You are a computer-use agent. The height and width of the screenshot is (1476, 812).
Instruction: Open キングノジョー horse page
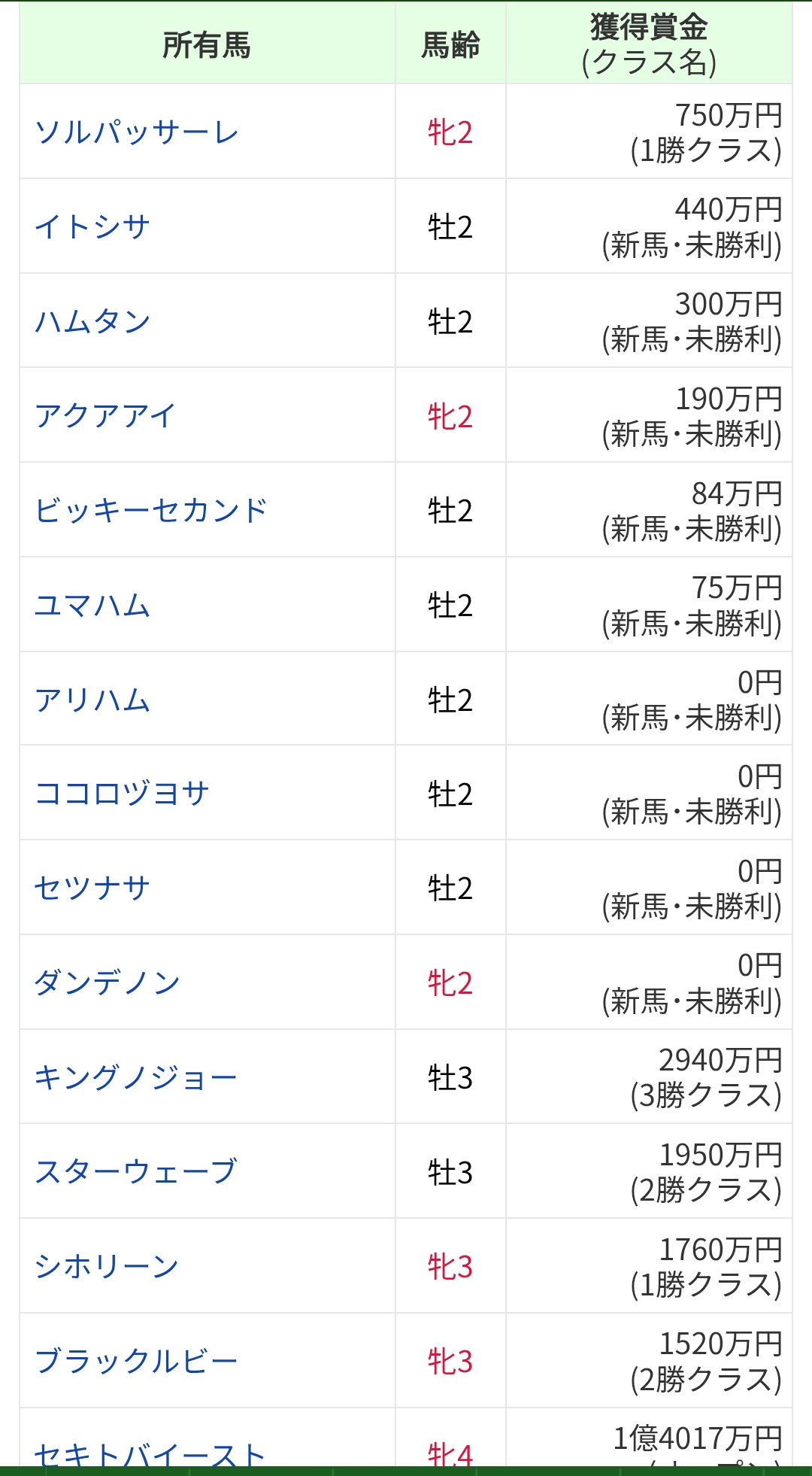136,1077
